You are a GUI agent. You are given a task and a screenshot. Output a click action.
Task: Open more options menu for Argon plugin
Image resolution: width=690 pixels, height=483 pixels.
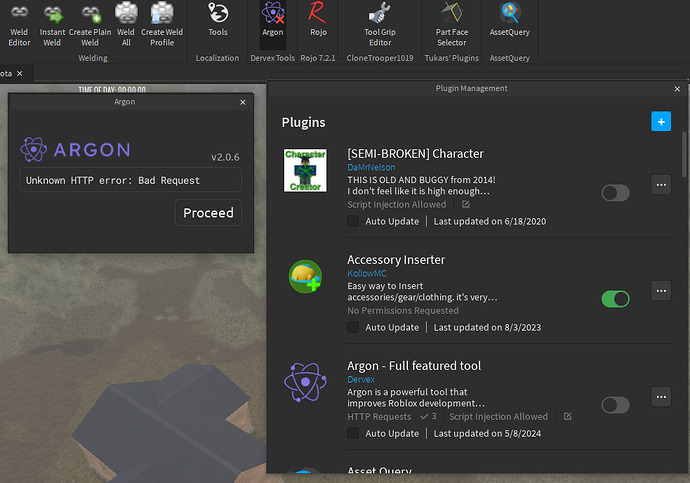(x=661, y=397)
